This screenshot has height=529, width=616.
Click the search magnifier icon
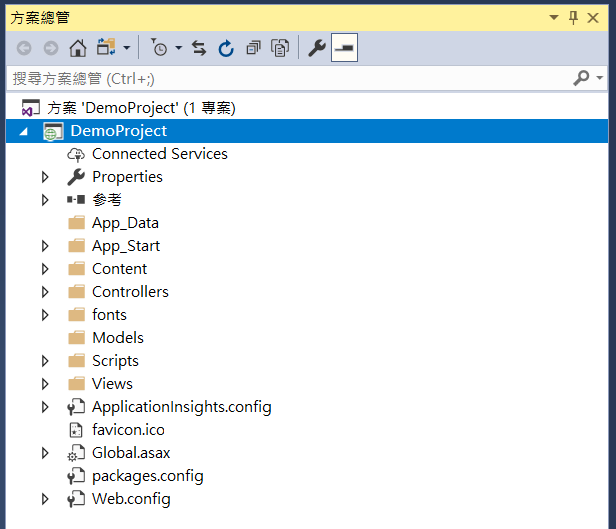tap(581, 78)
